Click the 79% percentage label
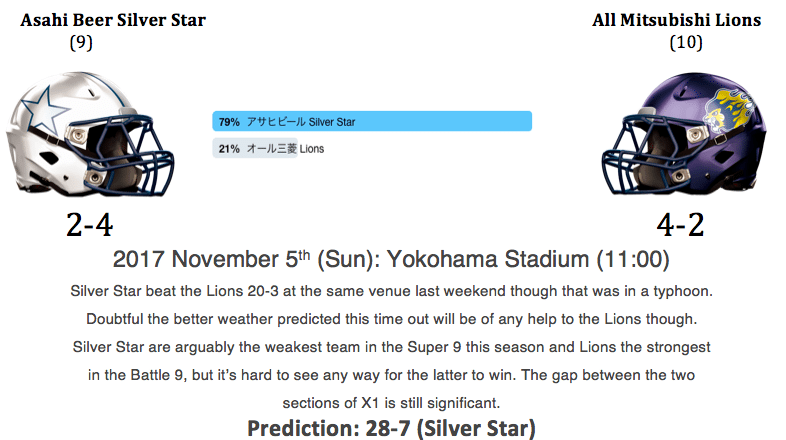Image resolution: width=786 pixels, height=440 pixels. (x=229, y=122)
